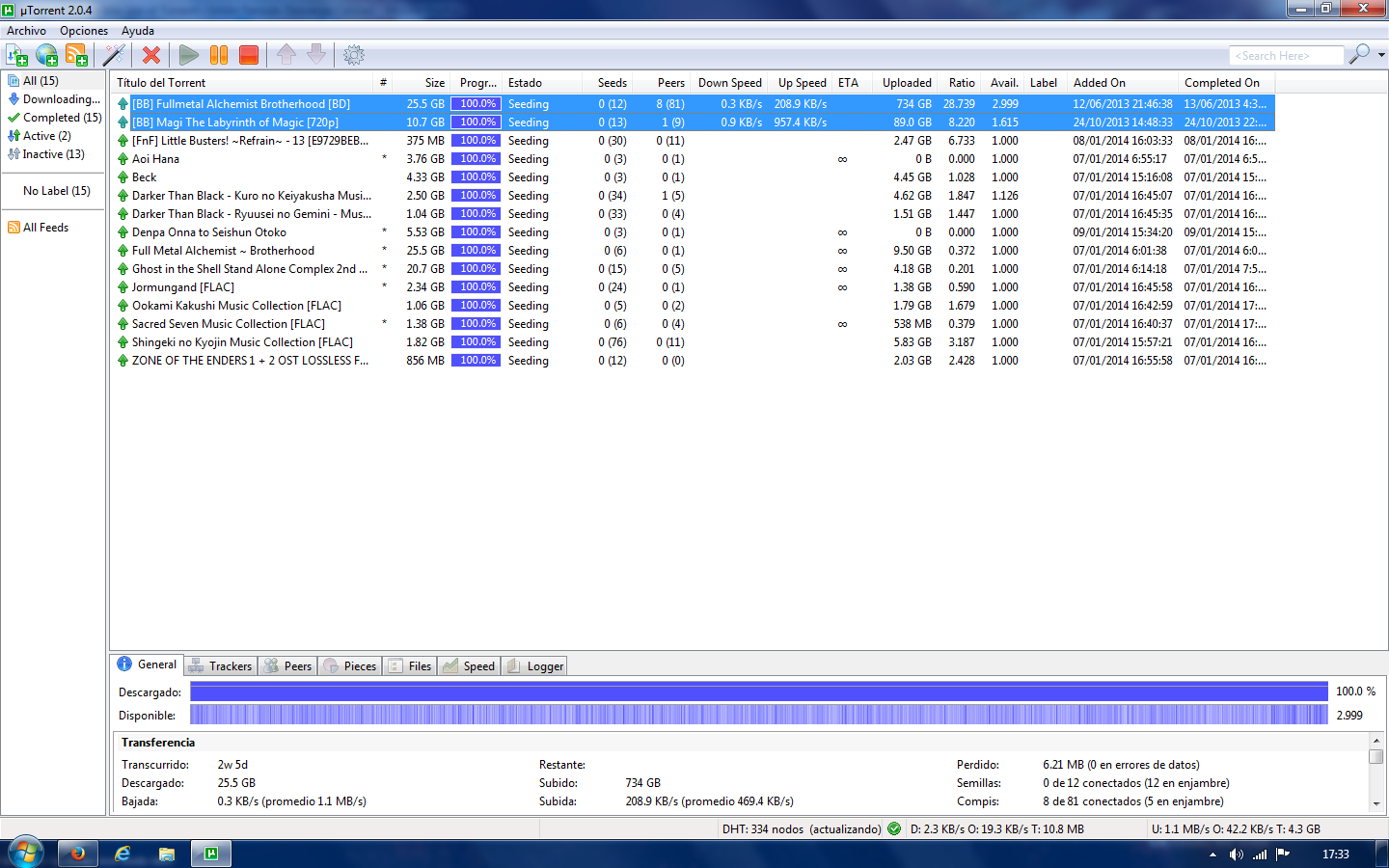Image resolution: width=1389 pixels, height=868 pixels.
Task: Click the progress bar of the Beck torrent
Action: [x=476, y=177]
